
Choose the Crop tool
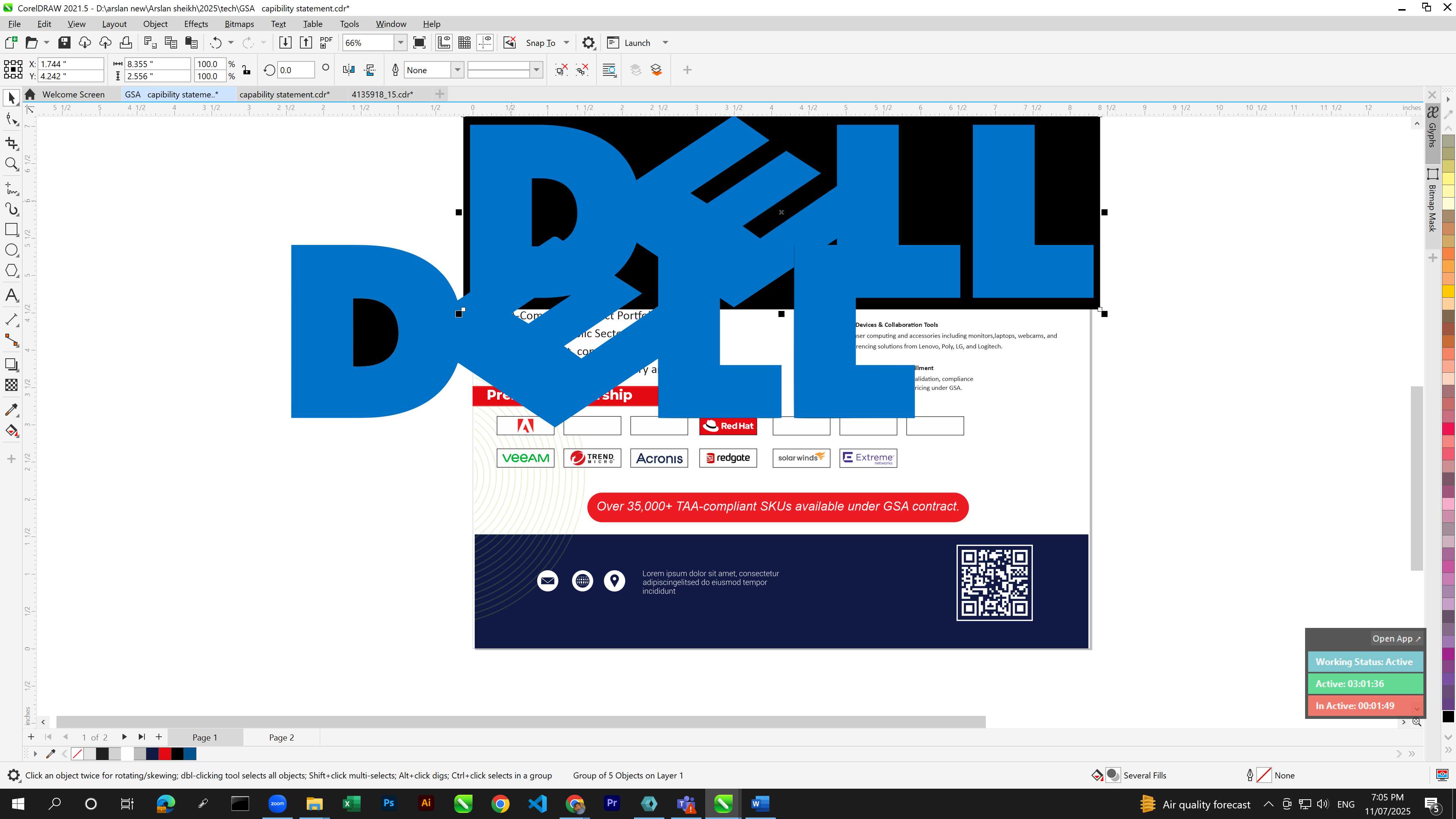click(11, 143)
